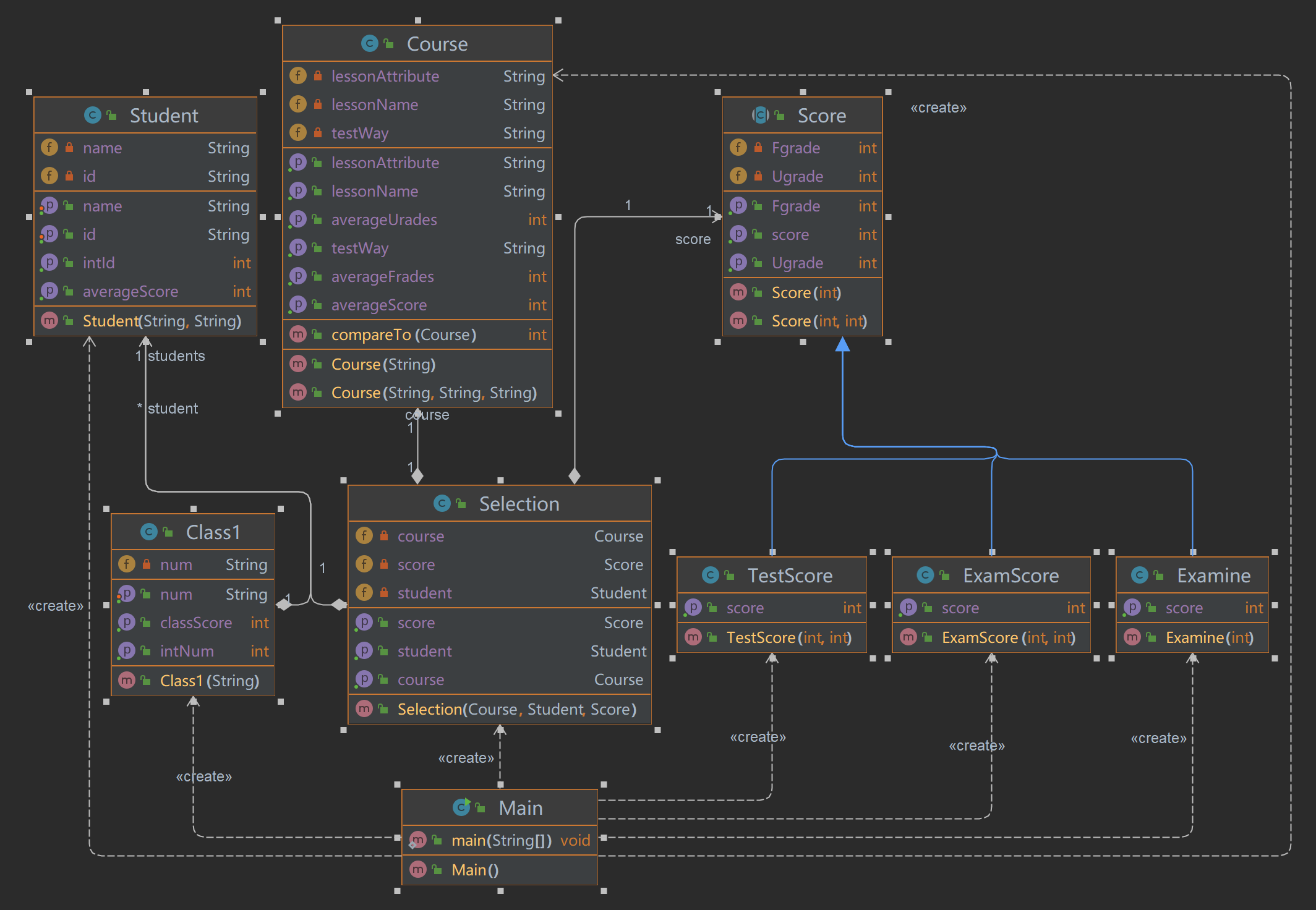Select the ExamScore class title
The image size is (1316, 910).
coord(1010,576)
